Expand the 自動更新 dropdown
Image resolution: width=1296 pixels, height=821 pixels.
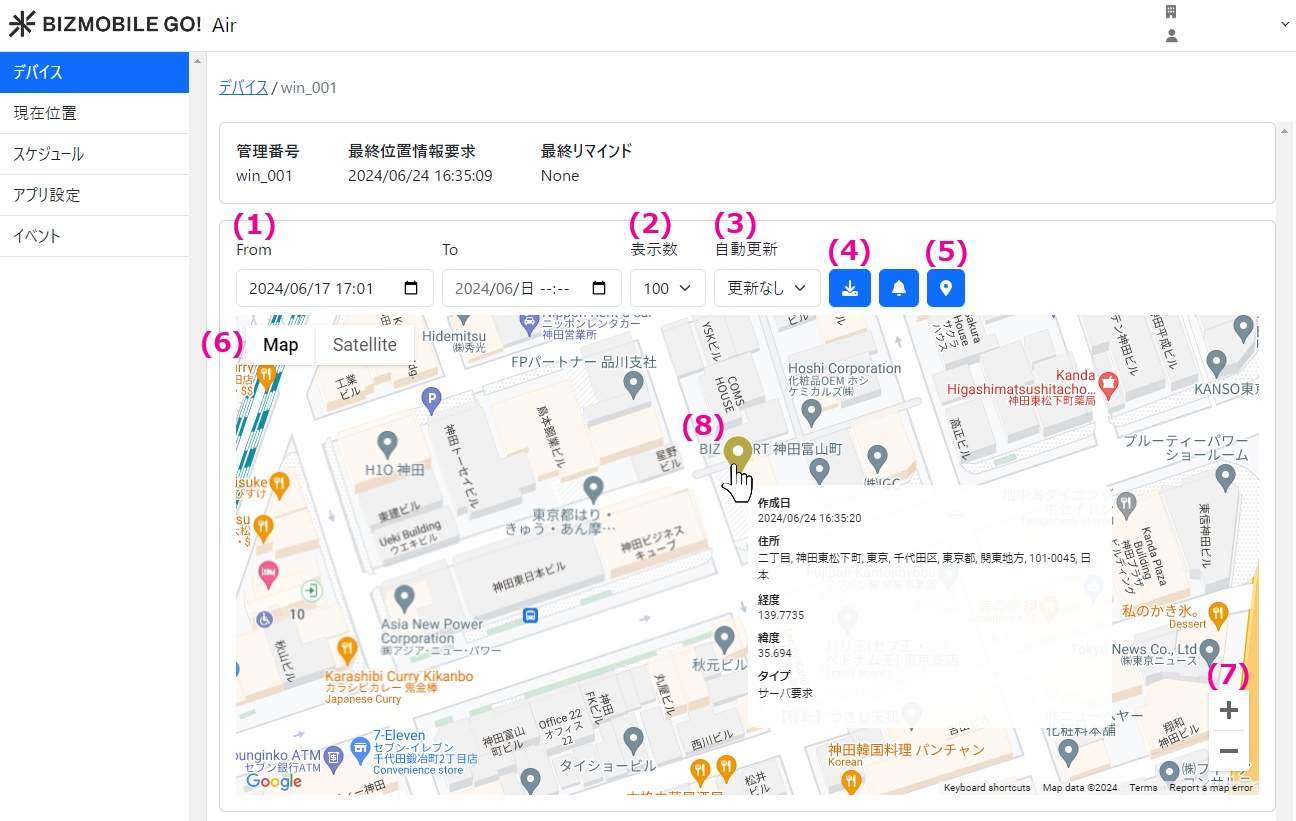pyautogui.click(x=767, y=288)
